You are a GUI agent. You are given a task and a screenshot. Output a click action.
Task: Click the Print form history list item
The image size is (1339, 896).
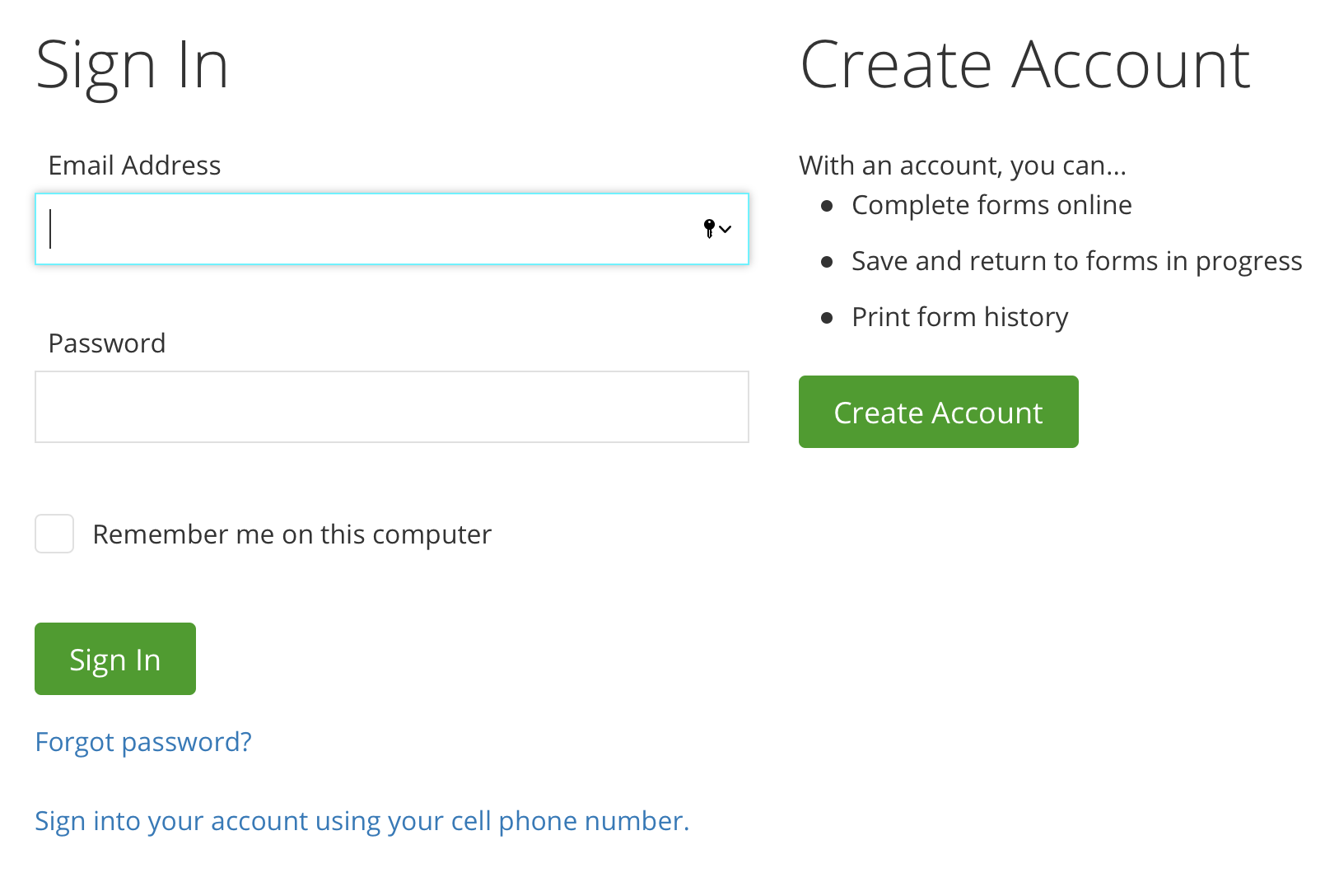click(960, 317)
